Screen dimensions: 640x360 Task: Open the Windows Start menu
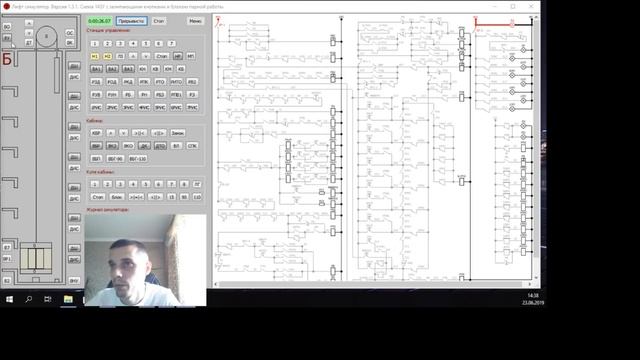(9, 299)
